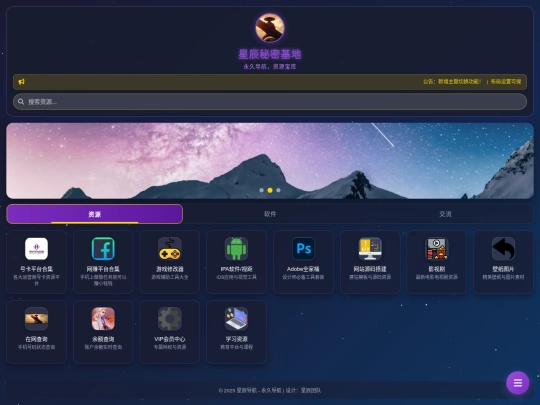Click the scrolling 公告 announcement text
Viewport: 540px width, 405px height.
click(472, 82)
